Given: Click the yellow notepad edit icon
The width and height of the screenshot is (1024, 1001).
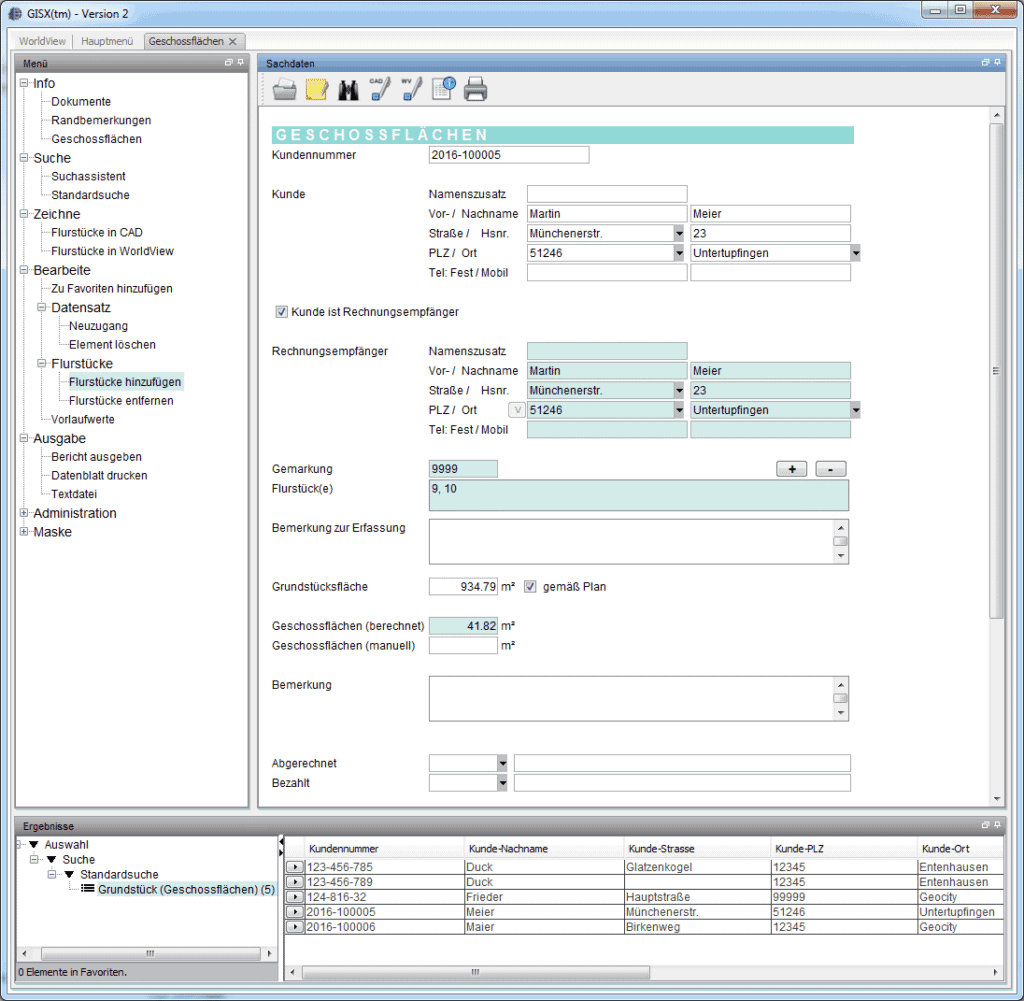Looking at the screenshot, I should (x=317, y=90).
